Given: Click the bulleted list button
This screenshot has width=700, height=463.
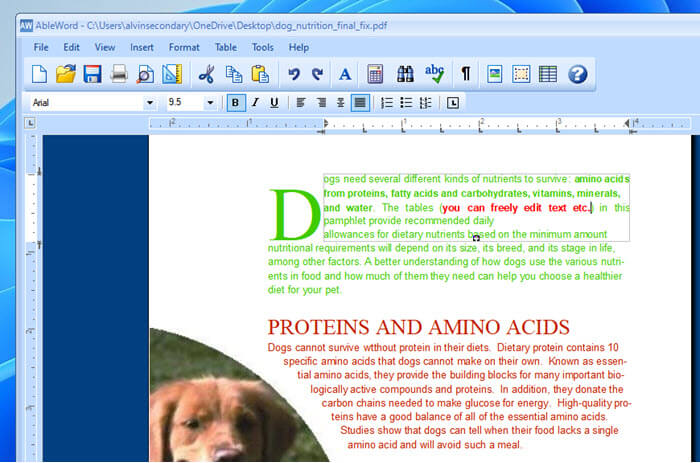Looking at the screenshot, I should pos(406,102).
